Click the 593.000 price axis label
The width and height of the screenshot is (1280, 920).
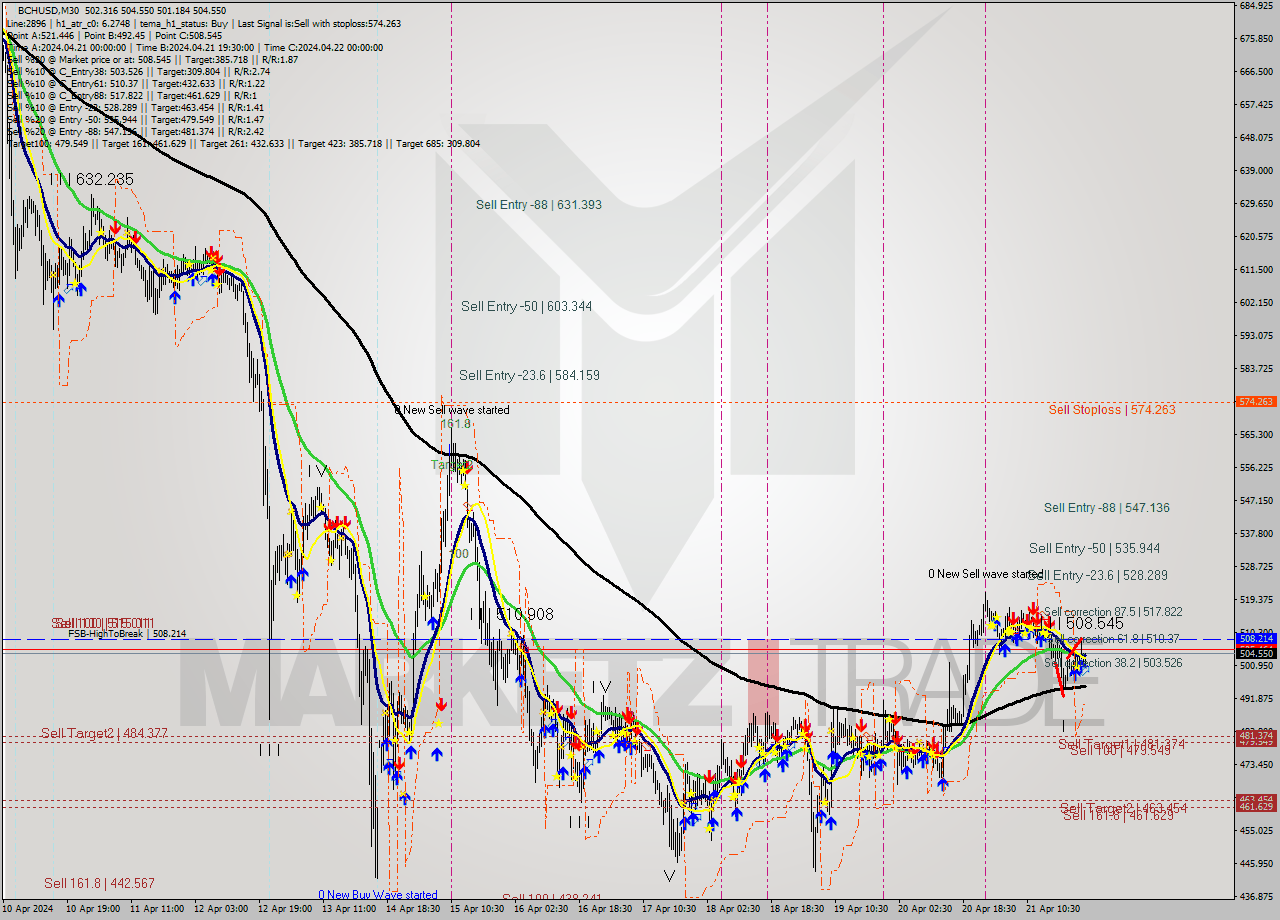tap(1256, 336)
